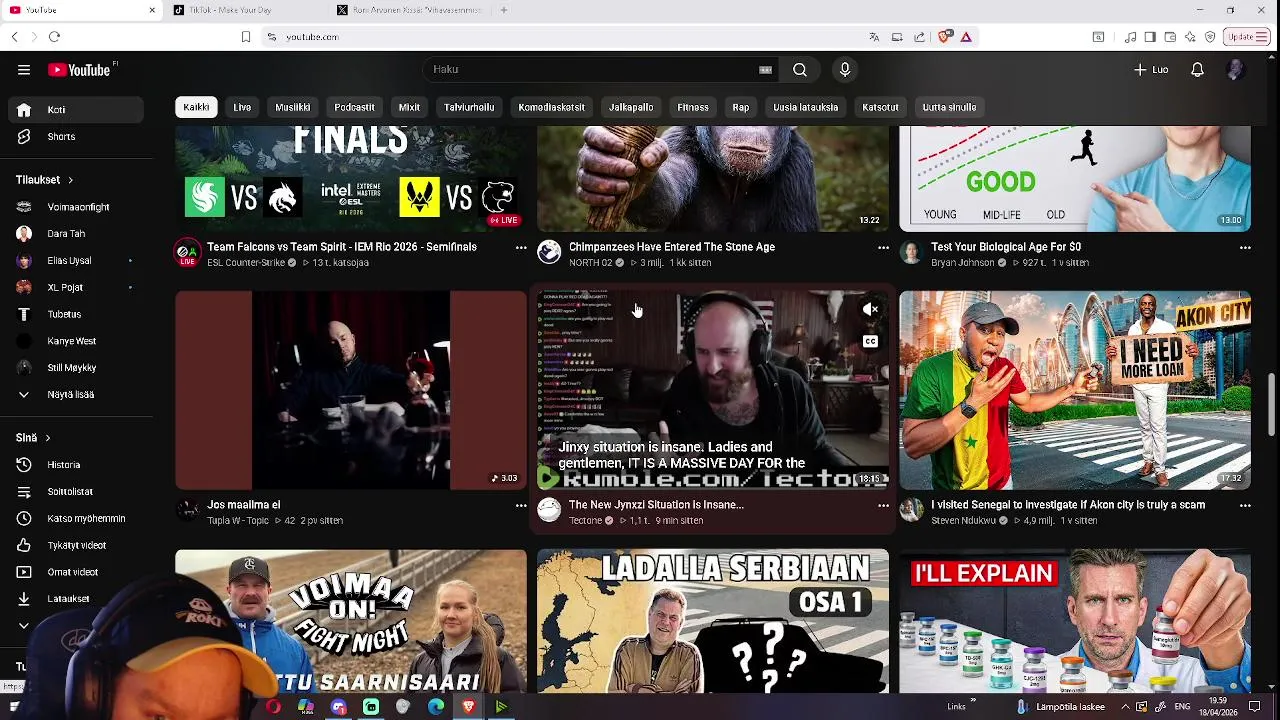Screen dimensions: 1280x720
Task: Open Lataukset in the sidebar
Action: click(76, 599)
